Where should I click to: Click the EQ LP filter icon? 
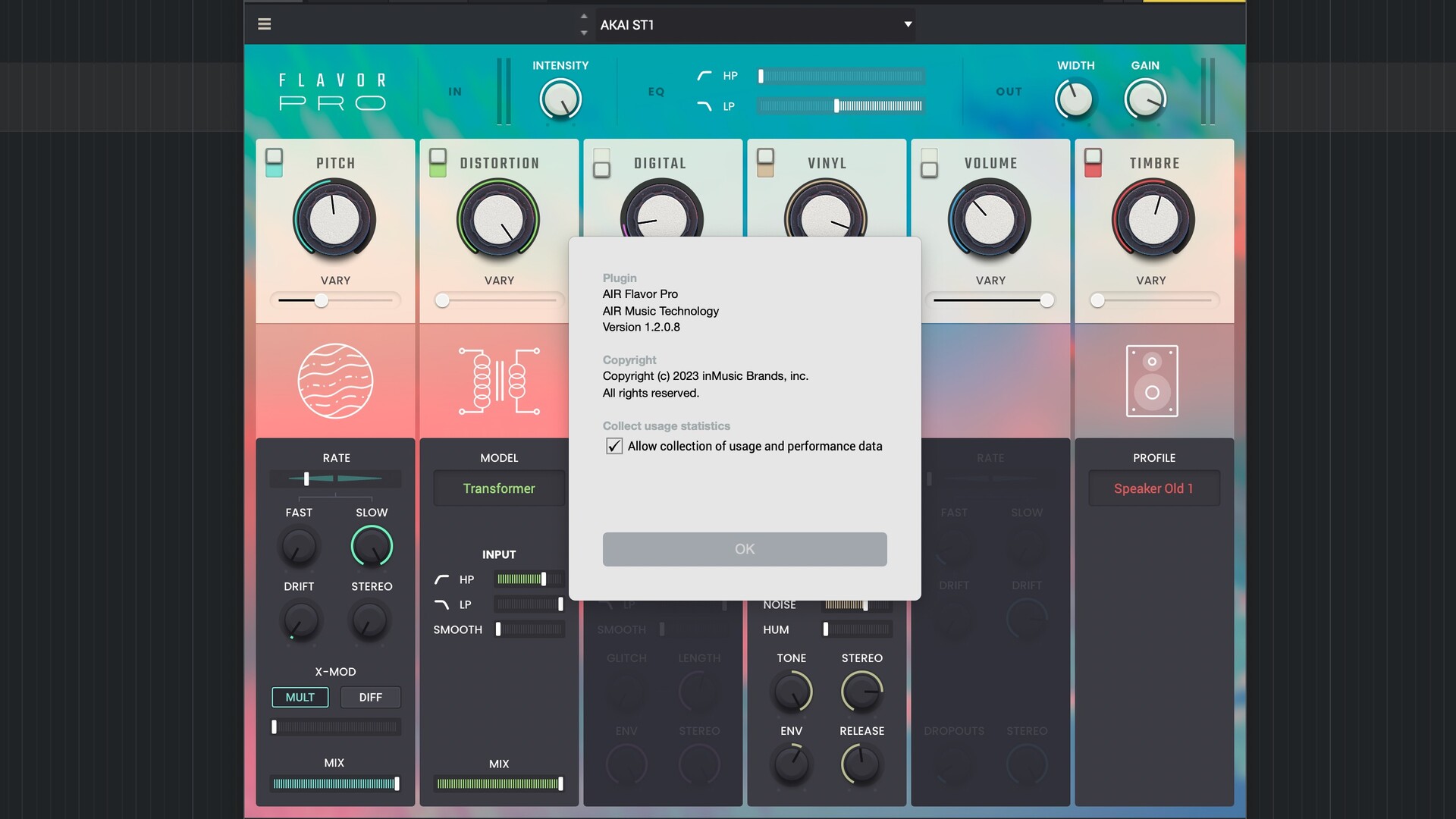(704, 106)
